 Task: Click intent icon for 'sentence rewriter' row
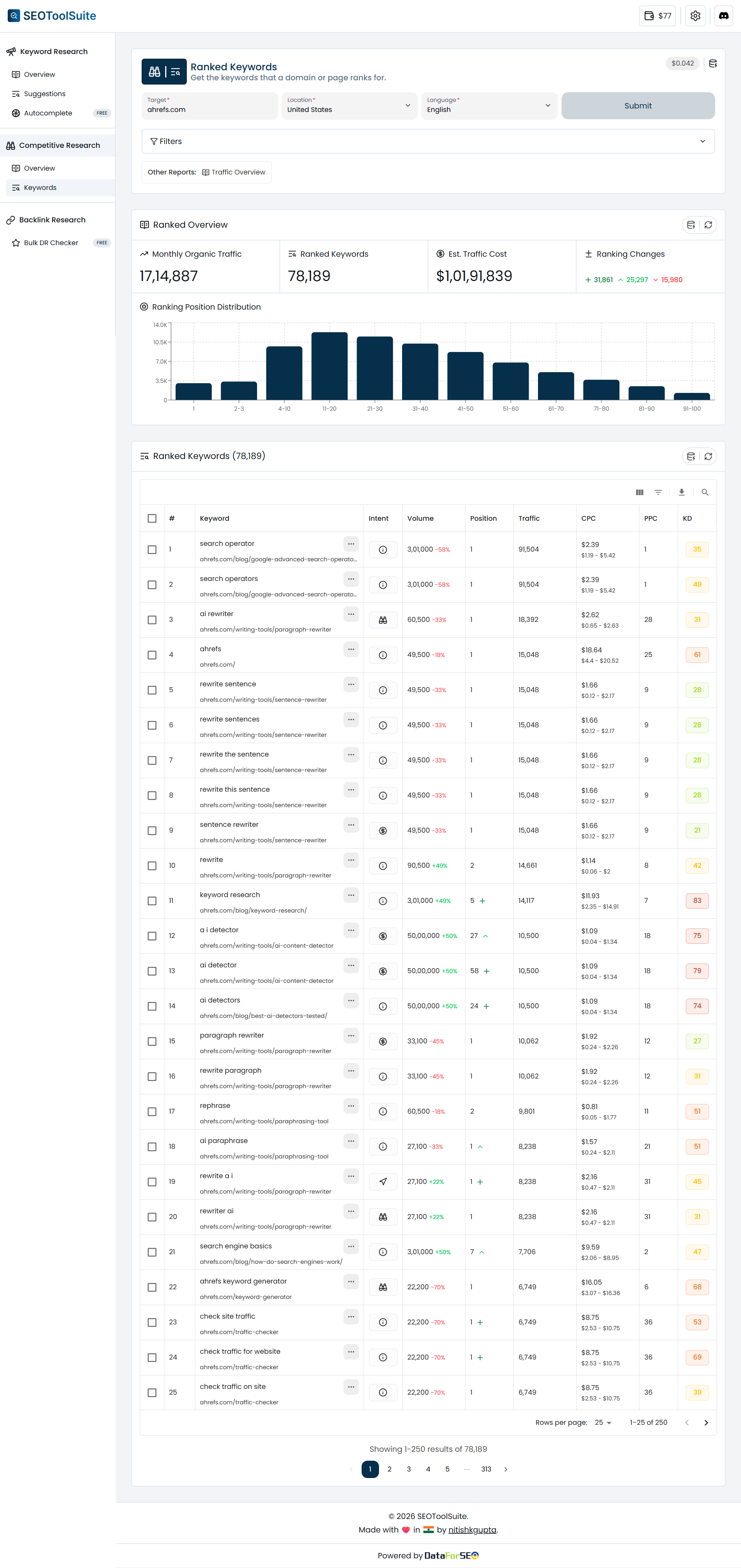point(383,830)
